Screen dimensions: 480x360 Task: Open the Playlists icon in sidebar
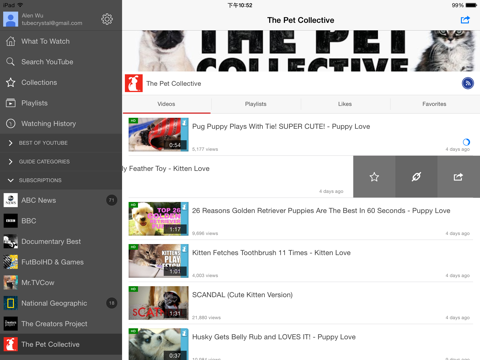(11, 103)
